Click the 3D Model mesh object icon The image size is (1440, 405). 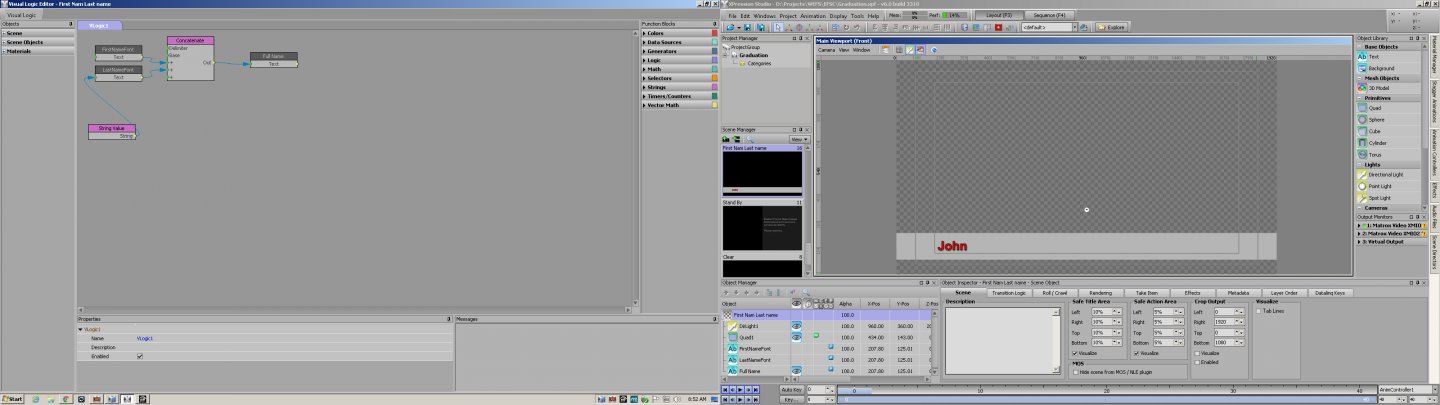coord(1362,88)
